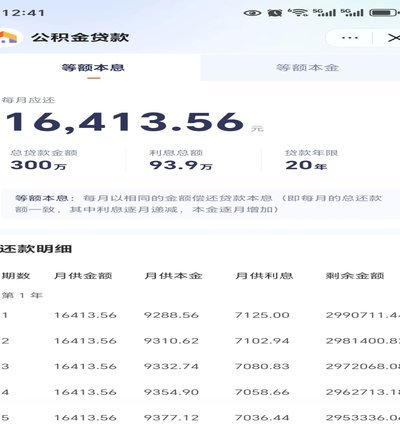Tap period 3 interest 7080.83
Screen dimensions: 400x425
click(x=262, y=366)
